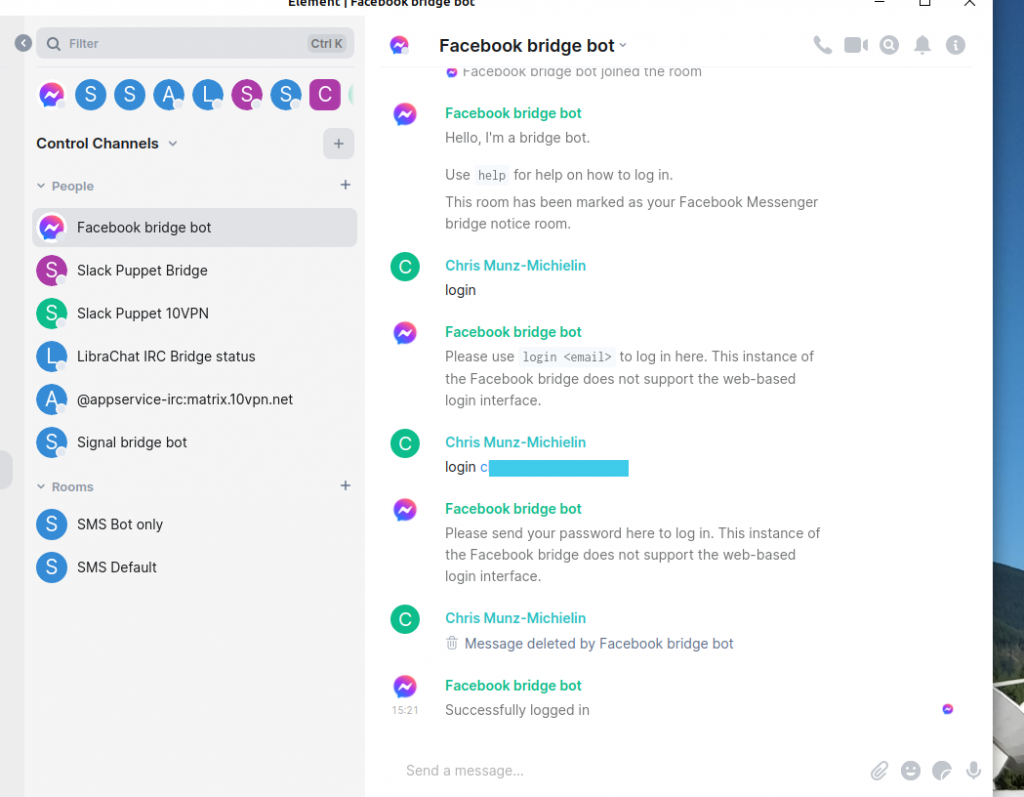Click Chris's avatar beside the redacted login message
This screenshot has height=797, width=1024.
[x=405, y=444]
